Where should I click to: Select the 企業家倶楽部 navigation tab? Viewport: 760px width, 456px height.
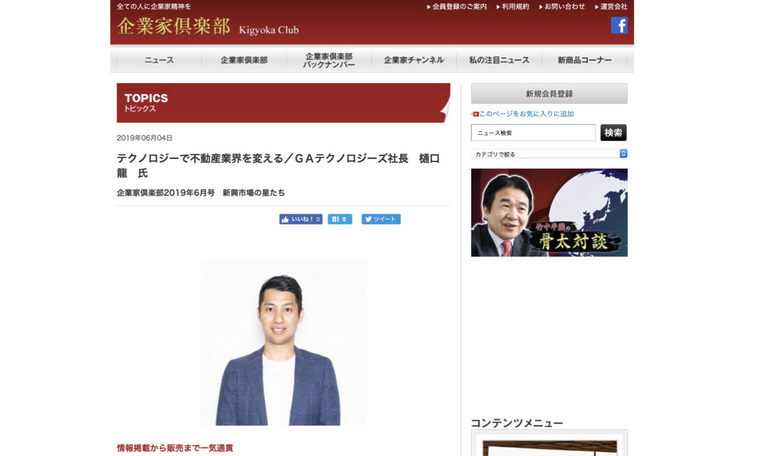(243, 60)
